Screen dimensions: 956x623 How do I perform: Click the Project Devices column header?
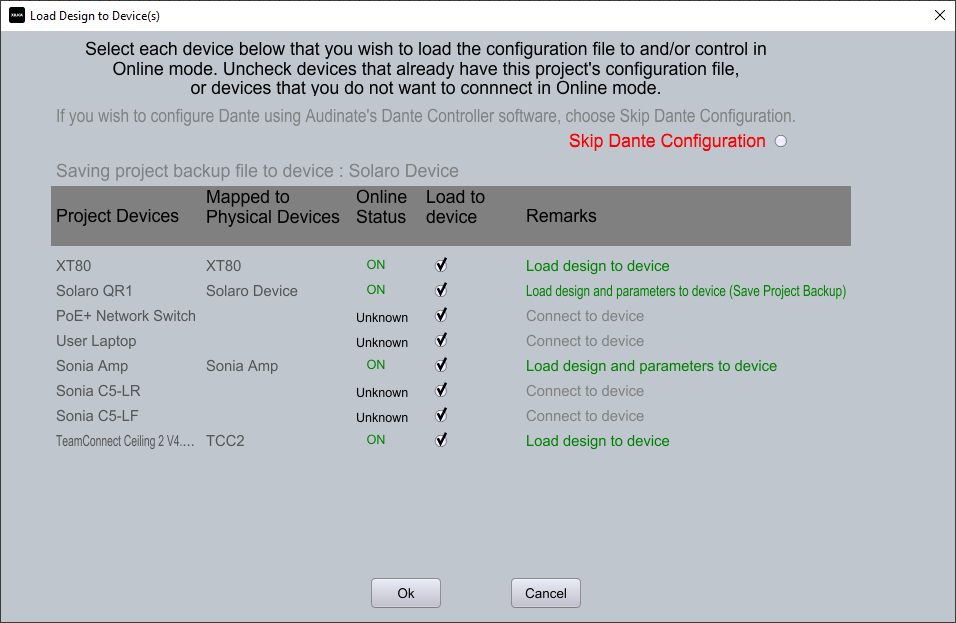117,216
